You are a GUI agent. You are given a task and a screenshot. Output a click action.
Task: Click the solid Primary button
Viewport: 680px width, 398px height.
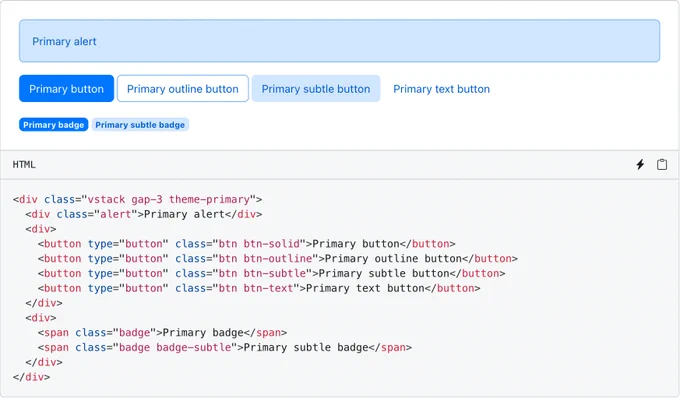pos(66,88)
